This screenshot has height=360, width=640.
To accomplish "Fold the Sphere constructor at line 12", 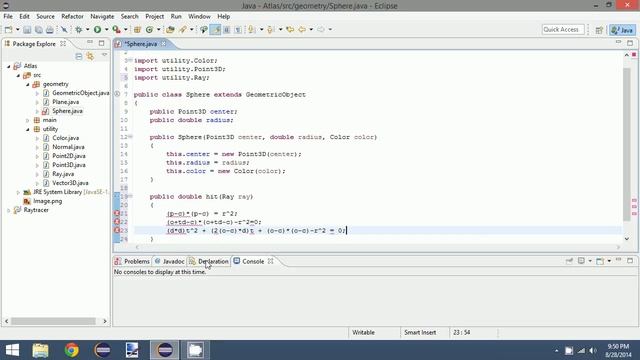I will [x=131, y=136].
